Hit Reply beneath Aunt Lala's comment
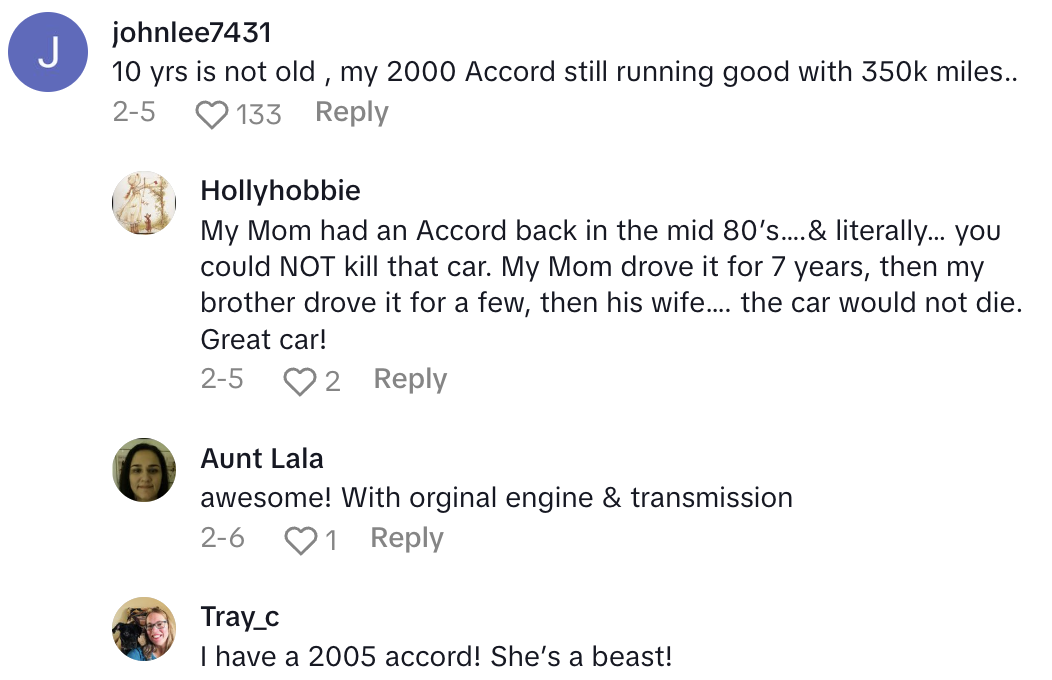1052x680 pixels. click(407, 539)
